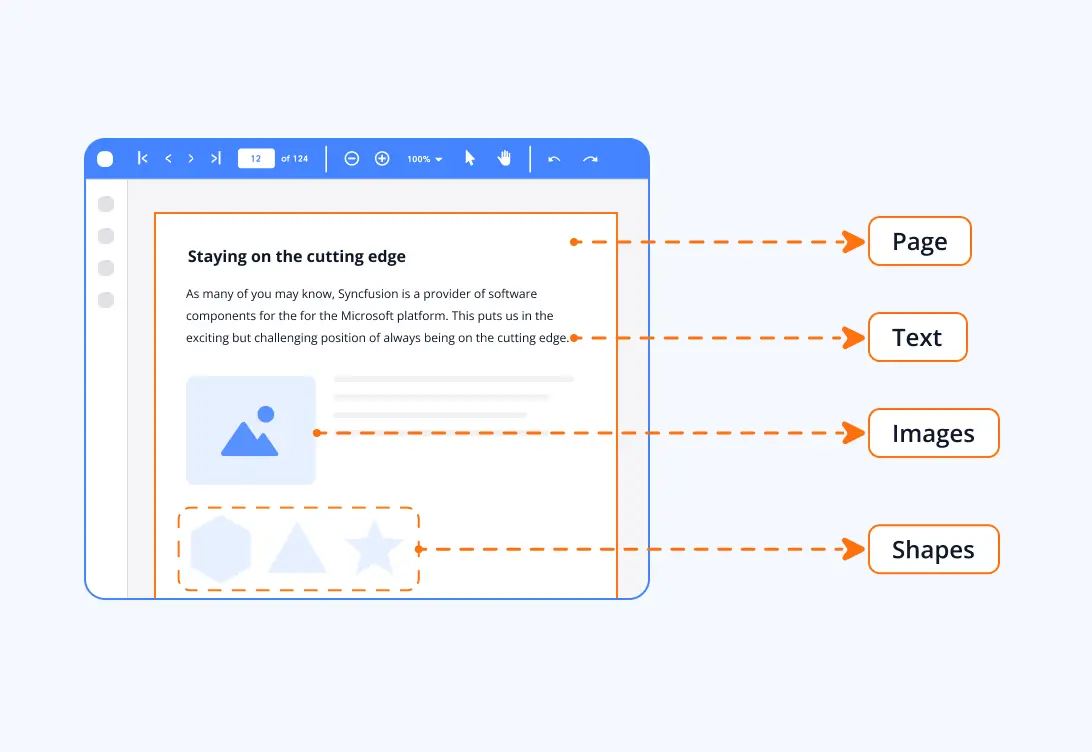Go to the previous page

[166, 158]
